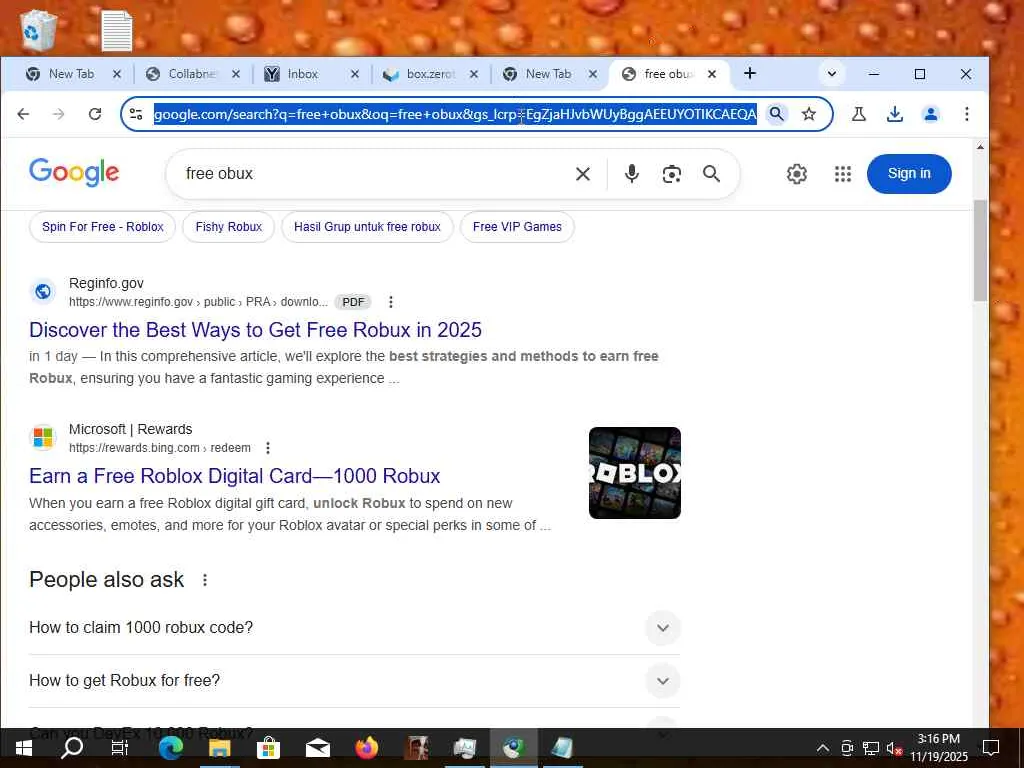Click the Reginfo.gov site name

[106, 283]
